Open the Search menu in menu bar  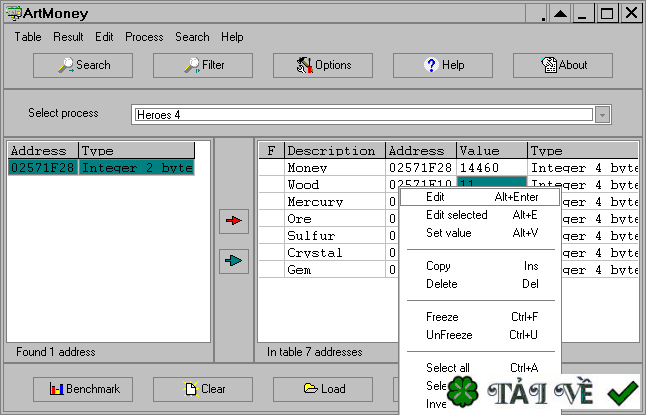[192, 37]
